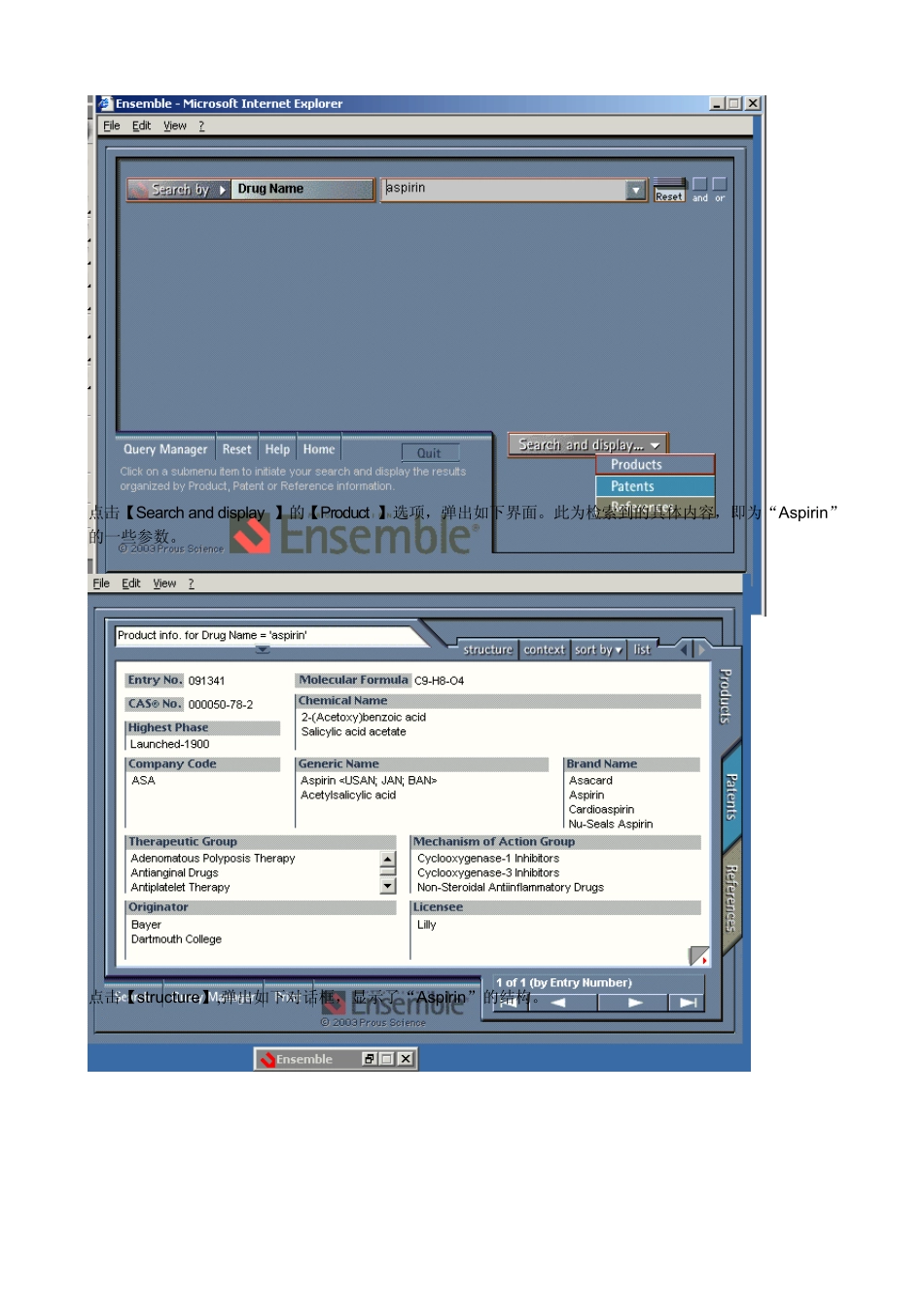Choose Patents from Search and display menu
Image resolution: width=924 pixels, height=1308 pixels.
point(655,486)
